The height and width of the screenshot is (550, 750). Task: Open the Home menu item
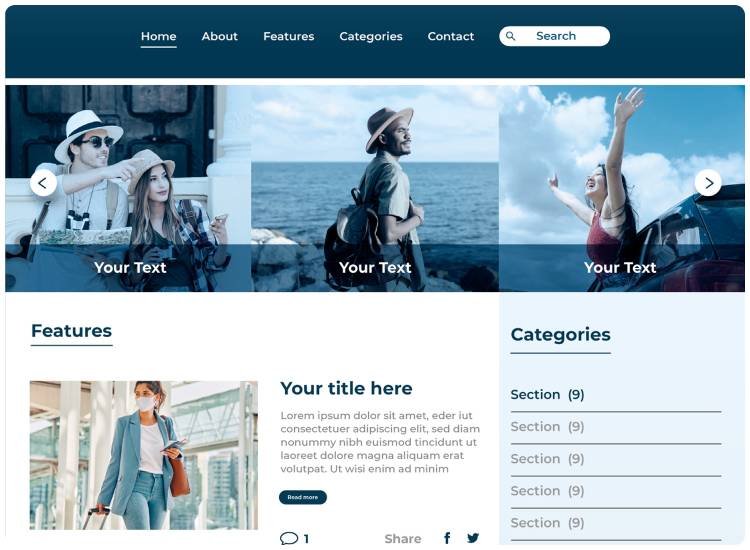[158, 36]
